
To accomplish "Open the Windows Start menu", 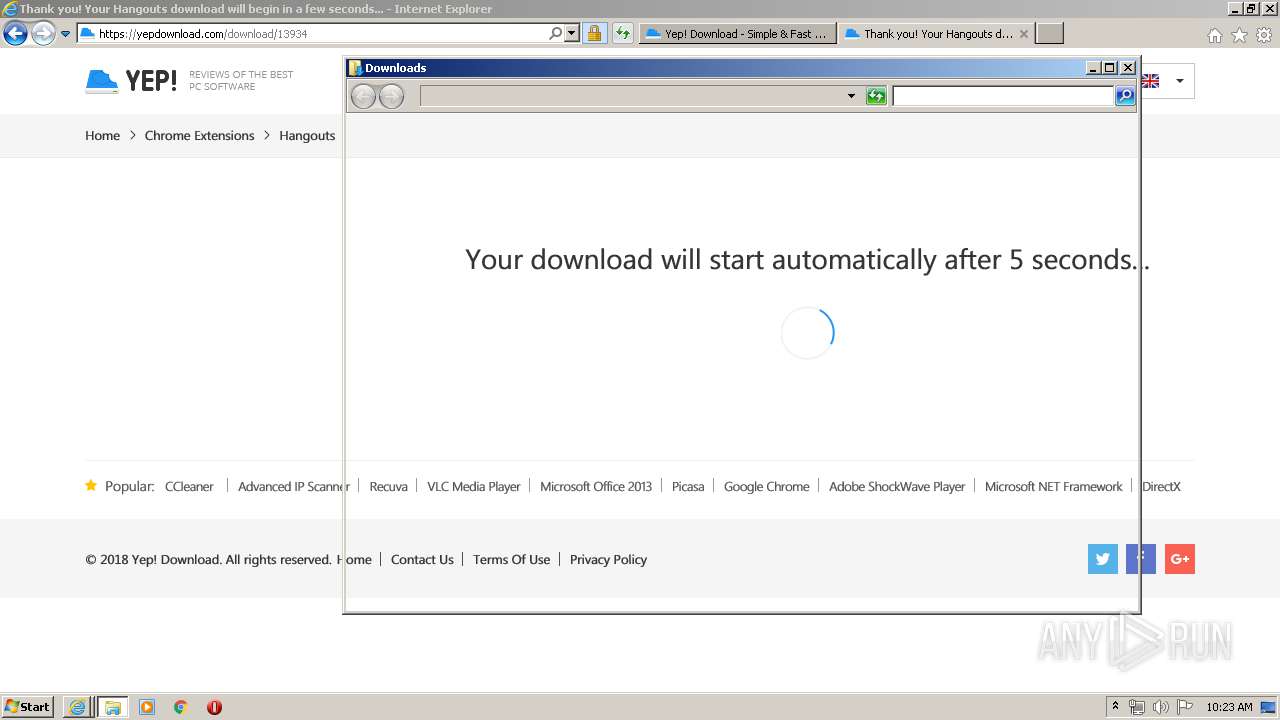I will tap(27, 707).
